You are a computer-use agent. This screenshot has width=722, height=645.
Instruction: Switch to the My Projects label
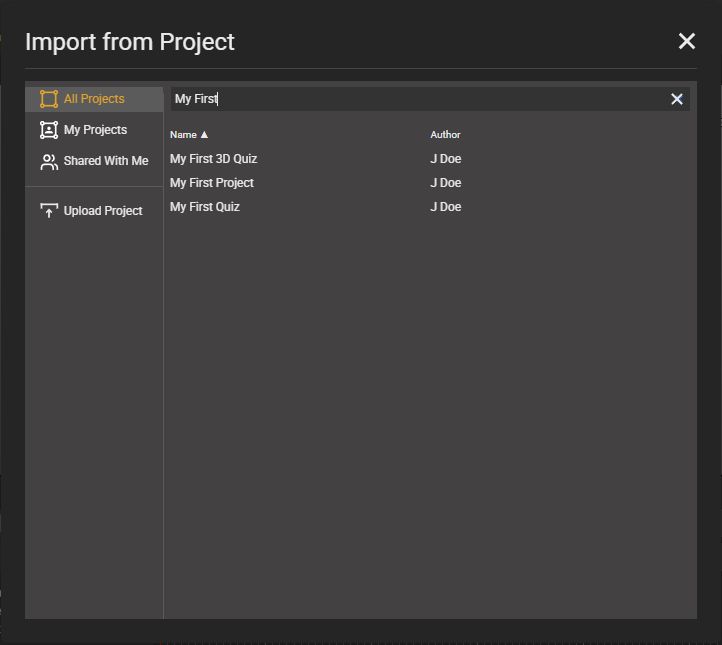pos(95,130)
